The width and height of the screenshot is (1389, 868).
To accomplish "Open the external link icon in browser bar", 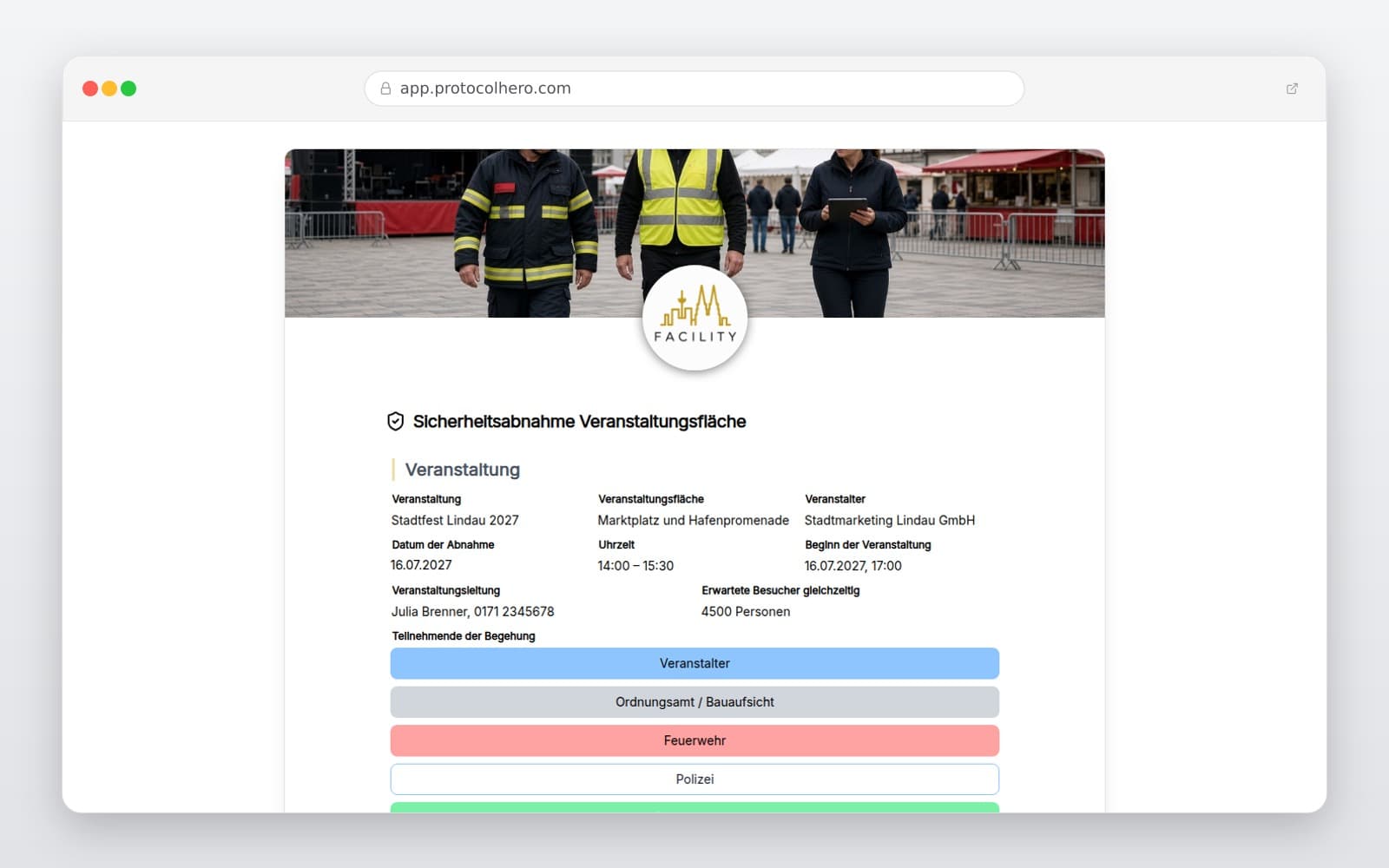I will (x=1292, y=89).
